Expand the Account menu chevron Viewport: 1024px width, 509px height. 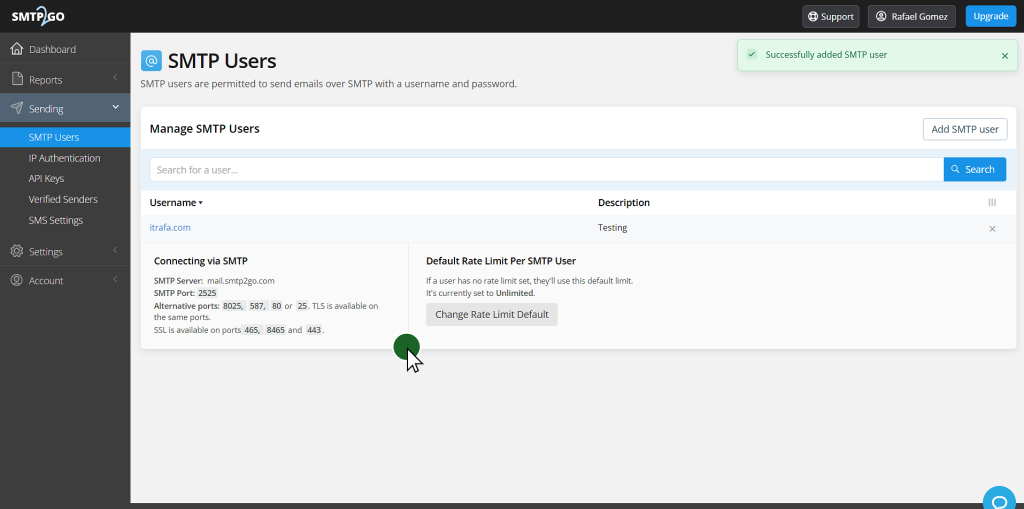[115, 279]
